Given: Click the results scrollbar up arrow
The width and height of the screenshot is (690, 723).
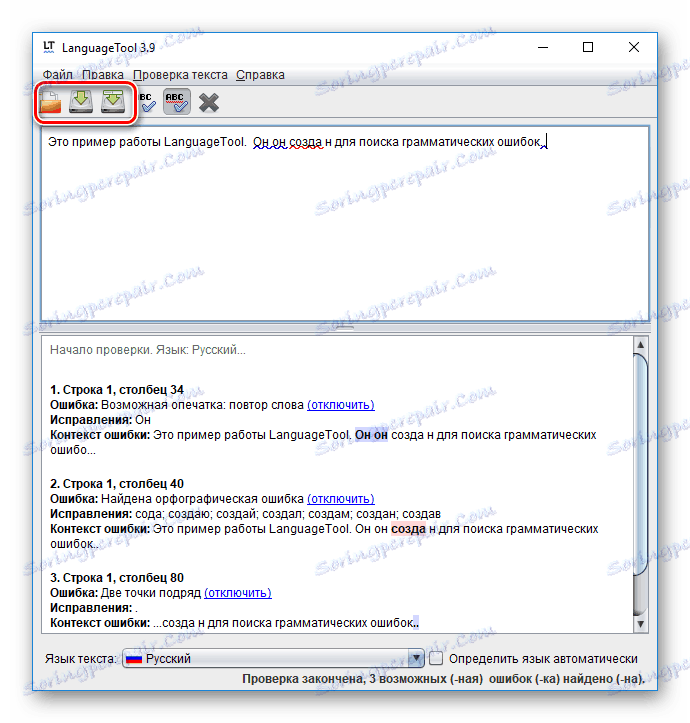Looking at the screenshot, I should click(640, 345).
